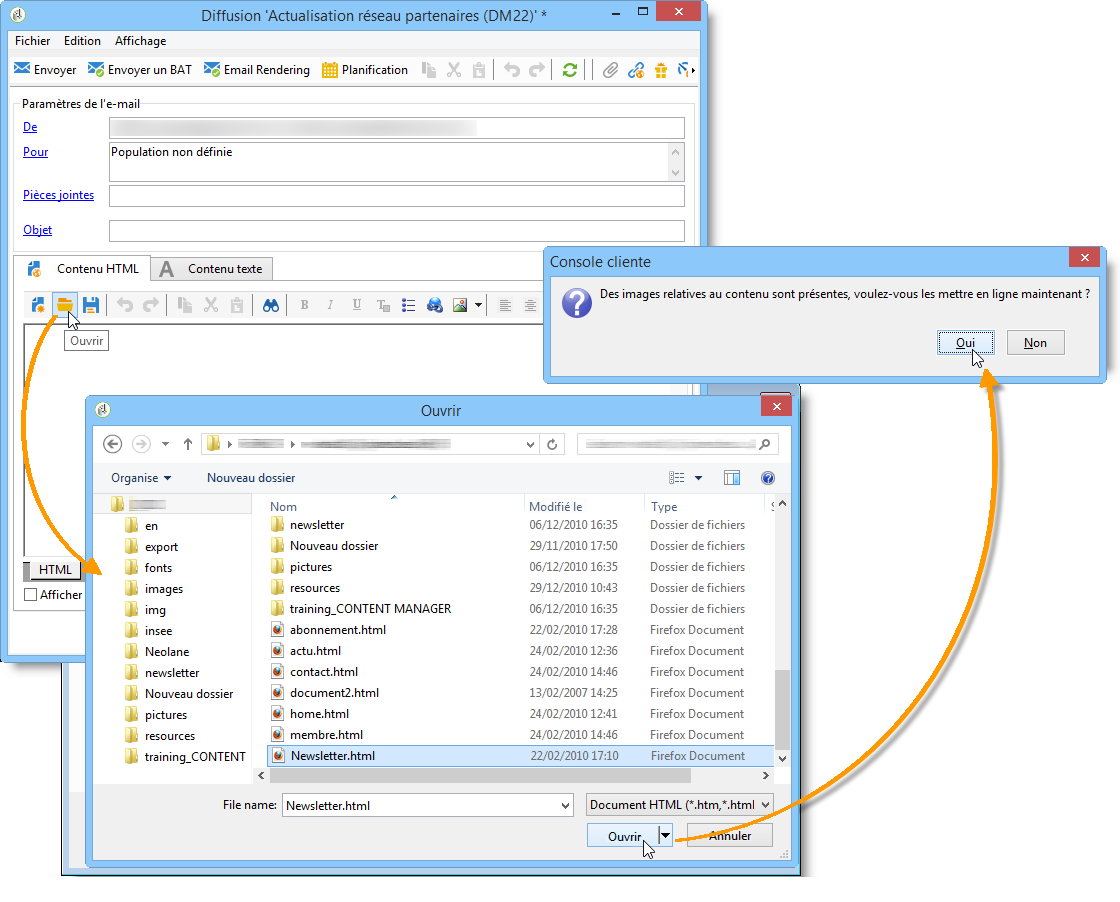Screen dimensions: 1120x902
Task: Click Annuler in the Ouvrir dialog
Action: 730,836
